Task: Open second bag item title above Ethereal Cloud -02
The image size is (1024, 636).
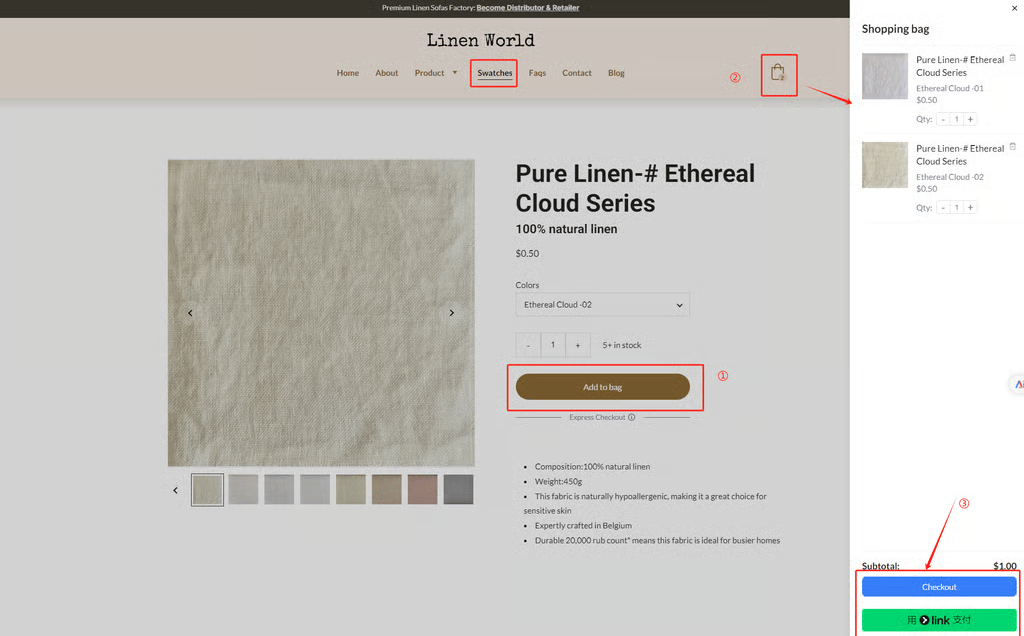Action: coord(960,155)
